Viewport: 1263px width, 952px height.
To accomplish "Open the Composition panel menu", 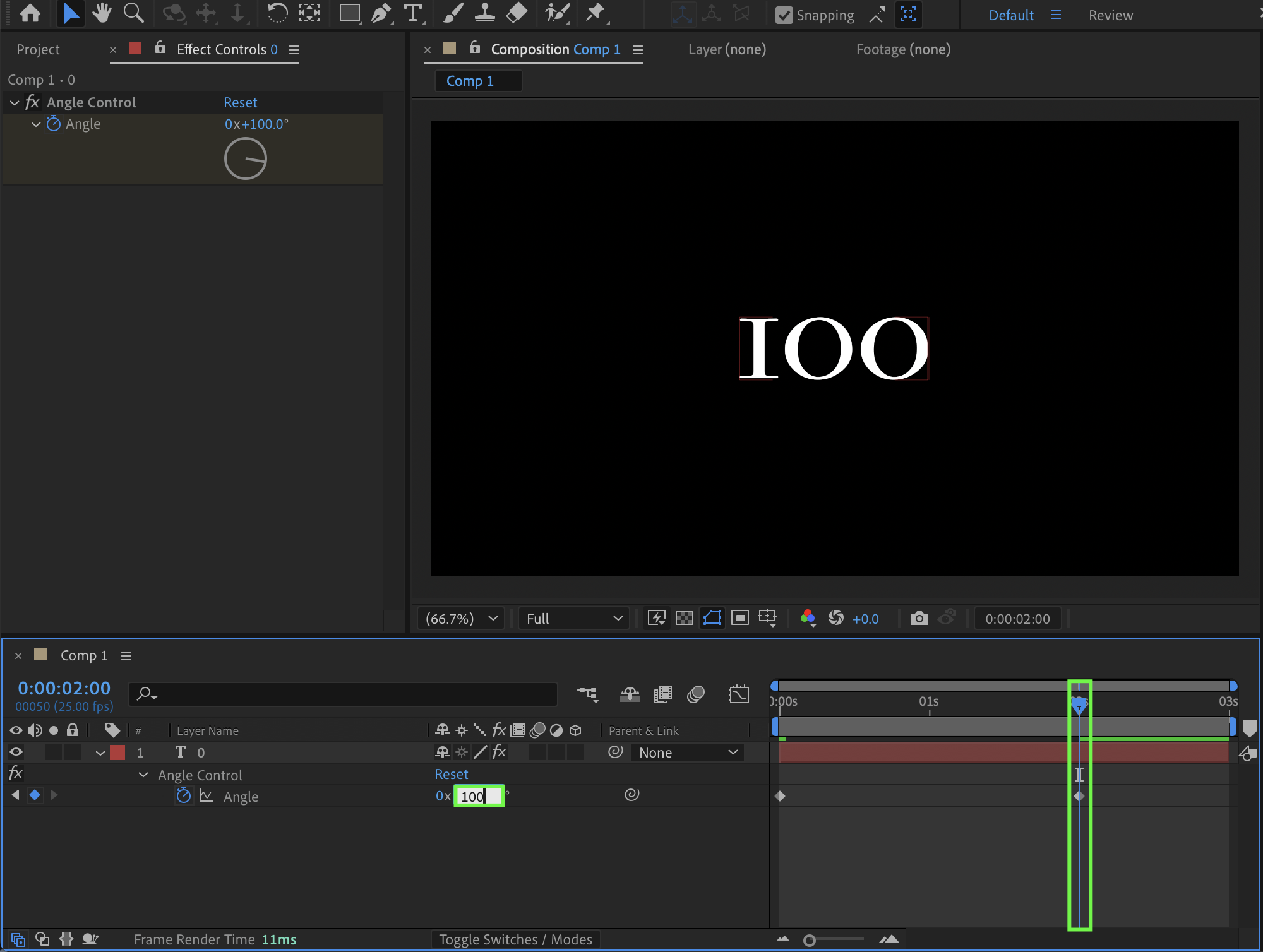I will click(x=638, y=49).
